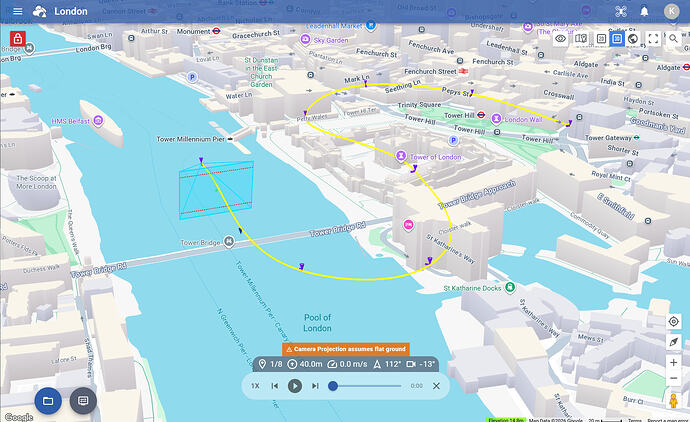Click the heading value 112°
This screenshot has width=690, height=422.
pos(387,364)
